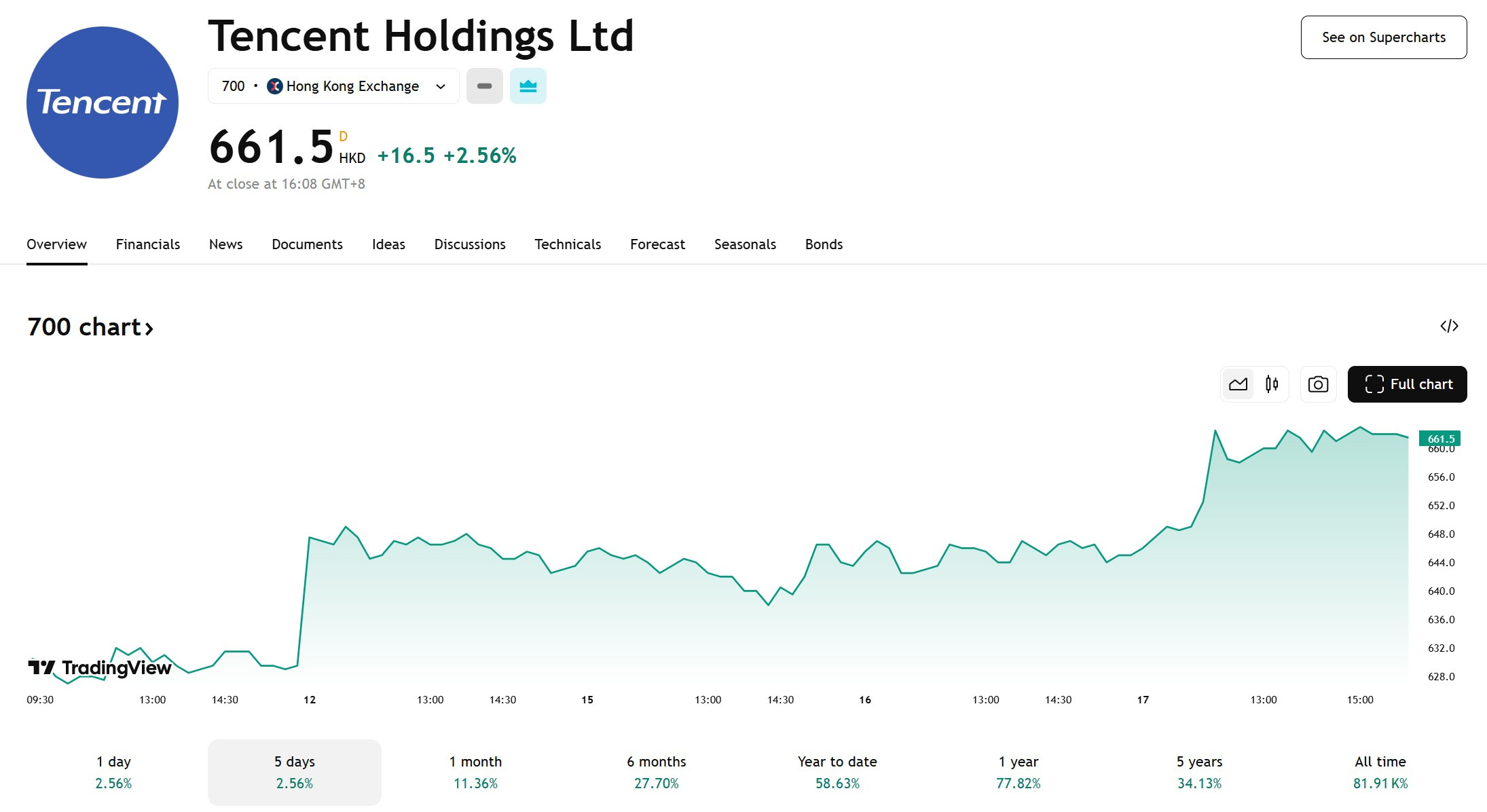Take a chart snapshot with camera icon
The image size is (1487, 812).
pyautogui.click(x=1318, y=384)
